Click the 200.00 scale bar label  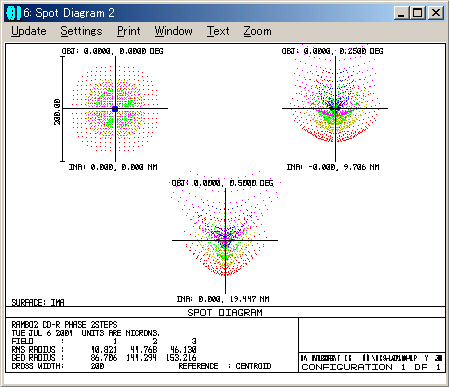tap(57, 112)
